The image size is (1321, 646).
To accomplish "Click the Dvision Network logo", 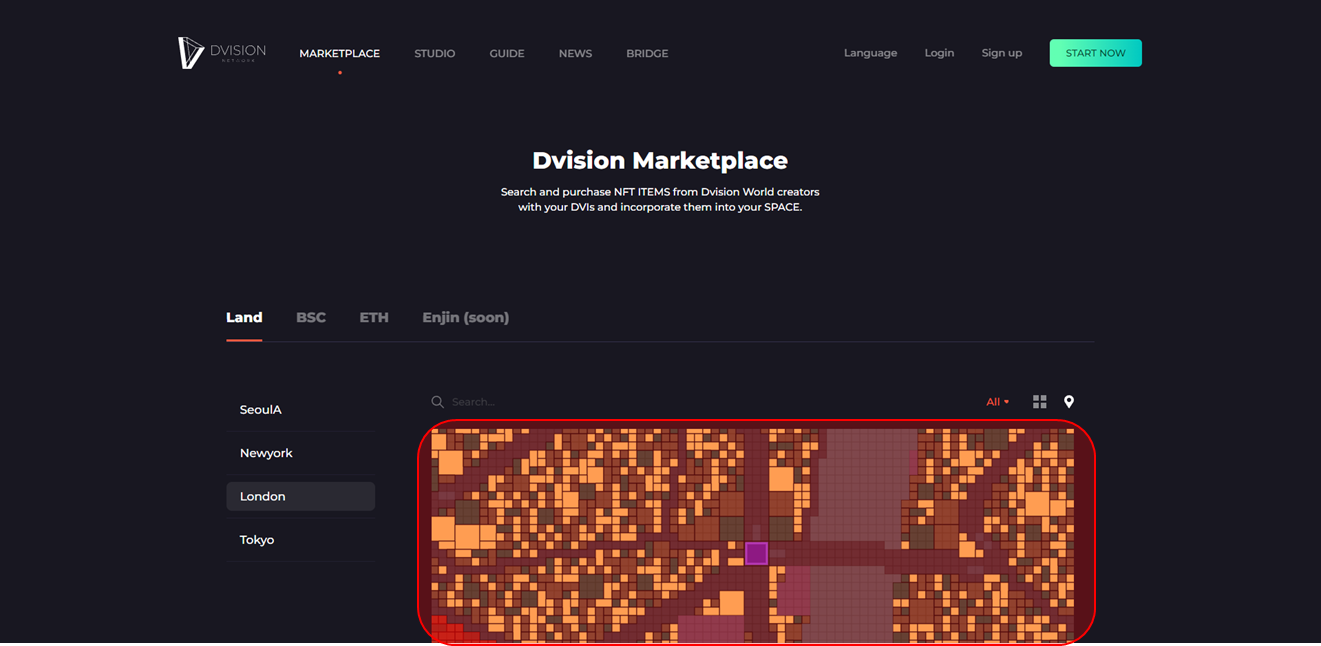I will click(x=222, y=53).
